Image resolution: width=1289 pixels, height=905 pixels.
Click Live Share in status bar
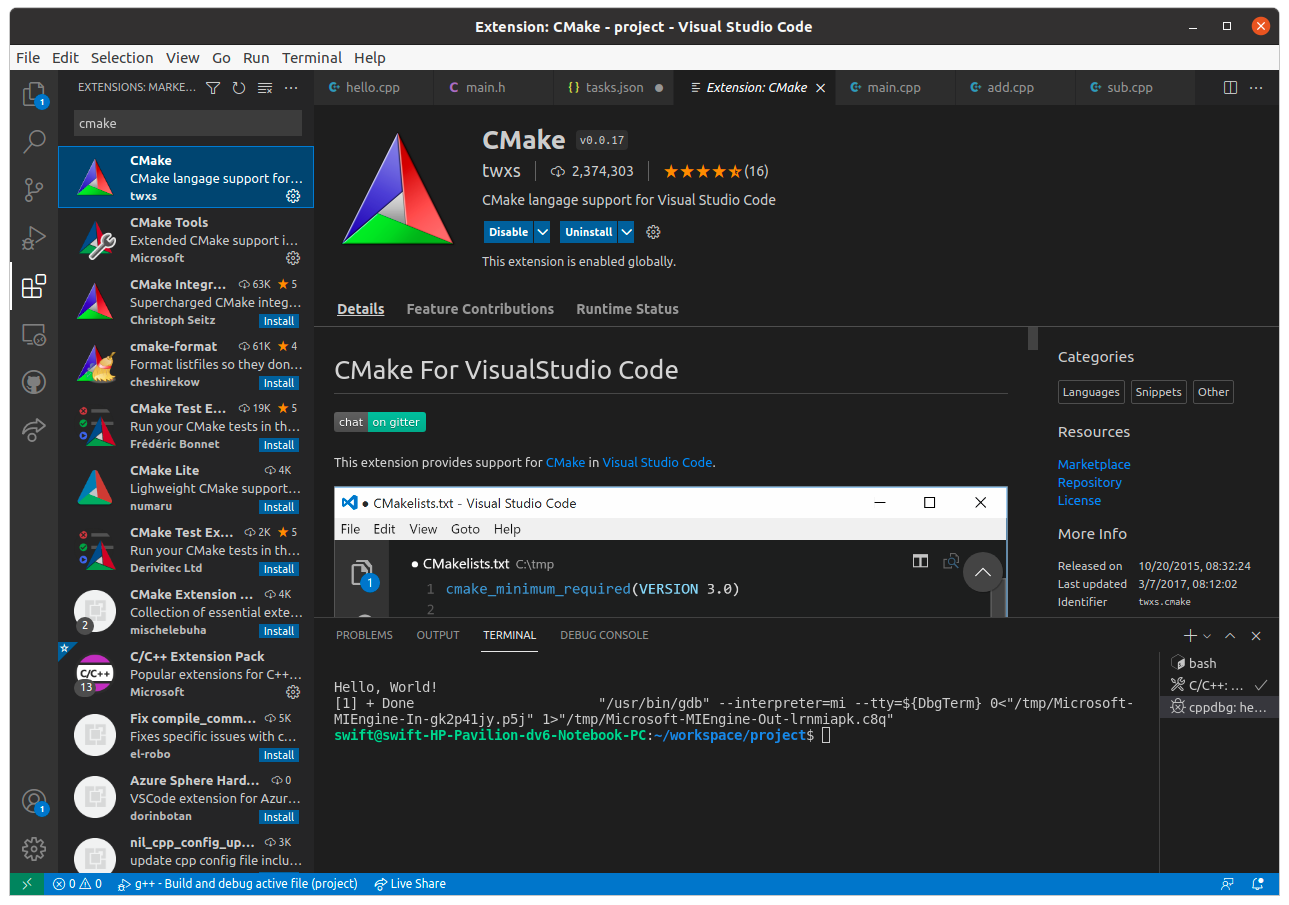point(410,884)
